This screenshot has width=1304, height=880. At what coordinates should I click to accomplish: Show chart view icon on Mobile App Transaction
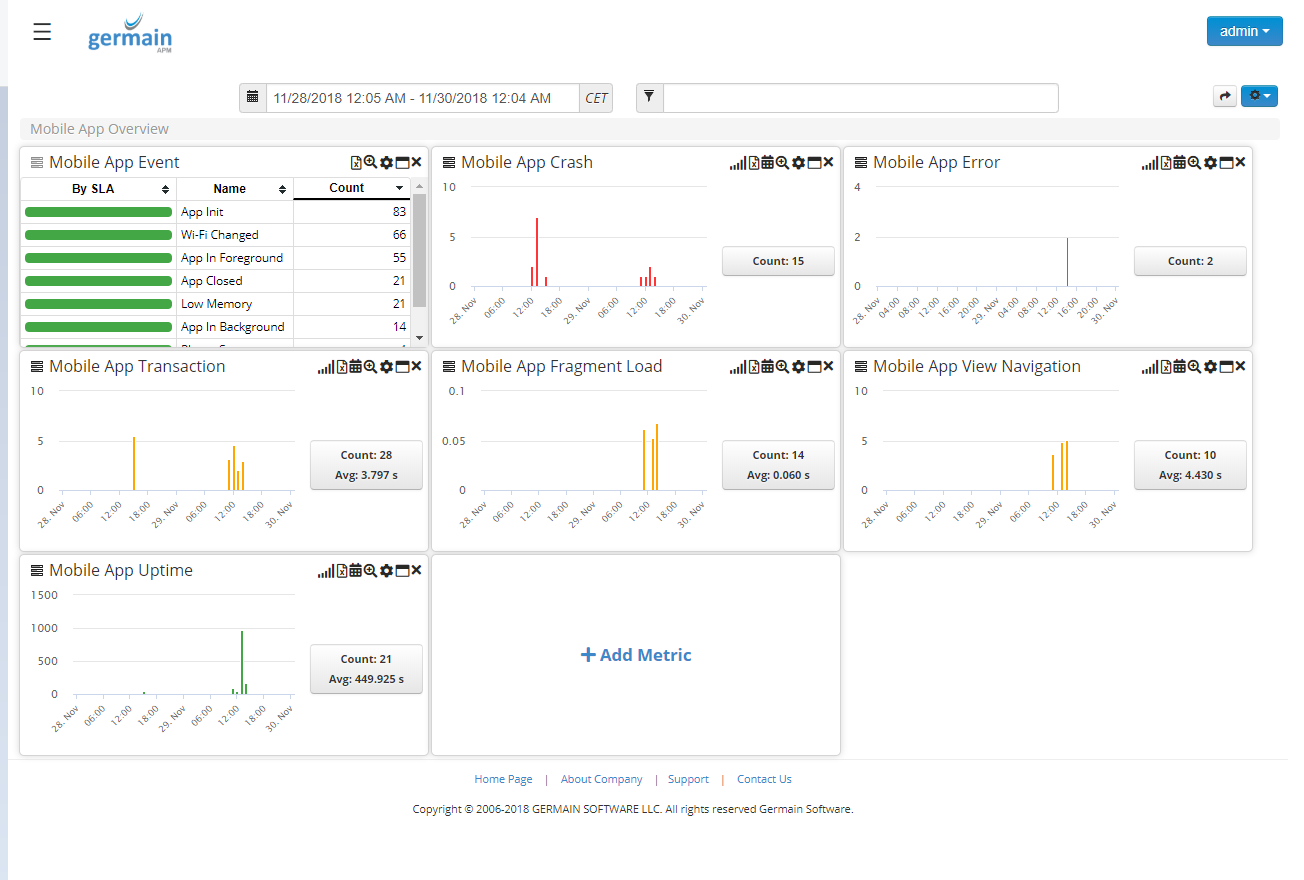coord(326,367)
